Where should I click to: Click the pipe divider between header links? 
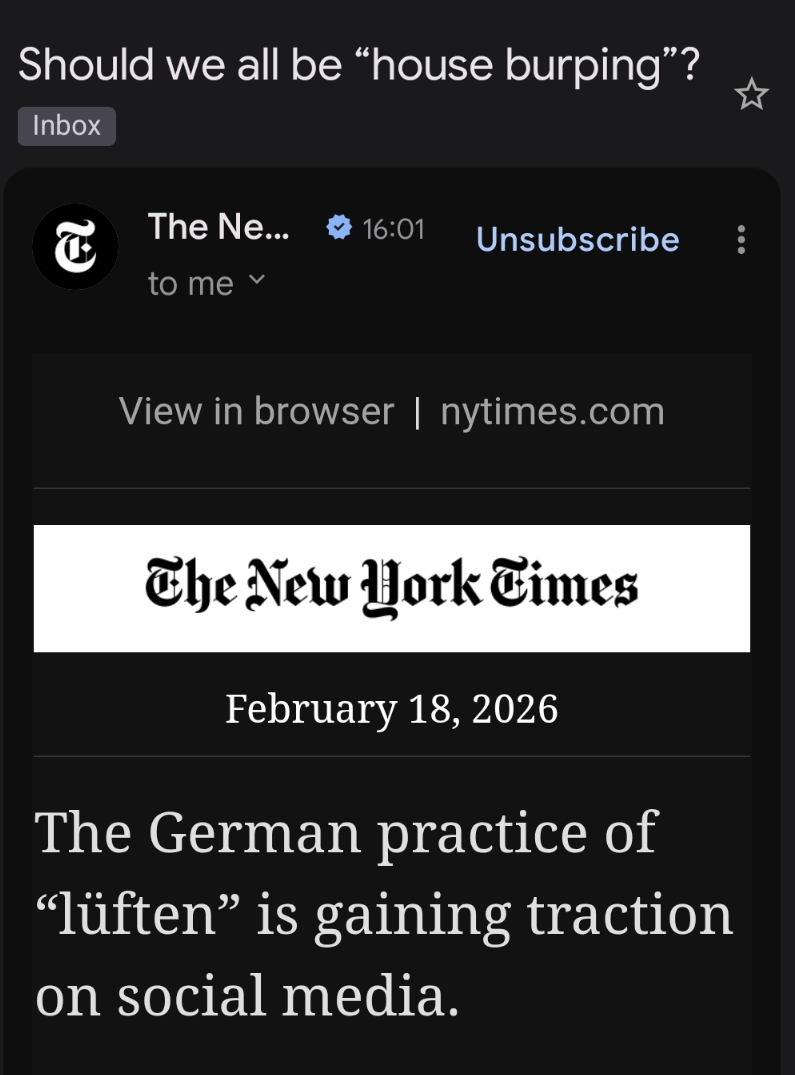click(417, 412)
